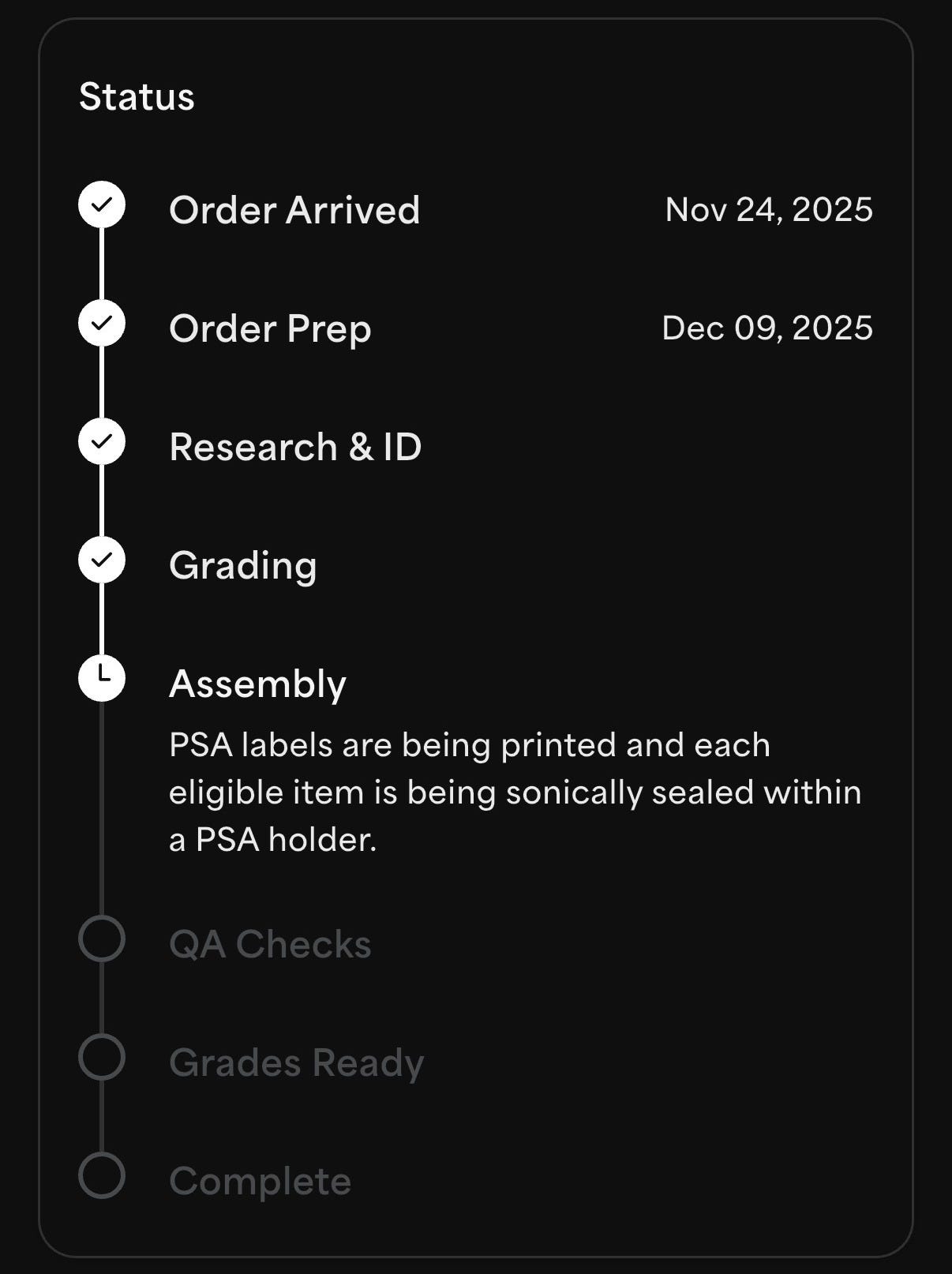952x1274 pixels.
Task: Select the Order Prep step label
Action: tap(270, 329)
